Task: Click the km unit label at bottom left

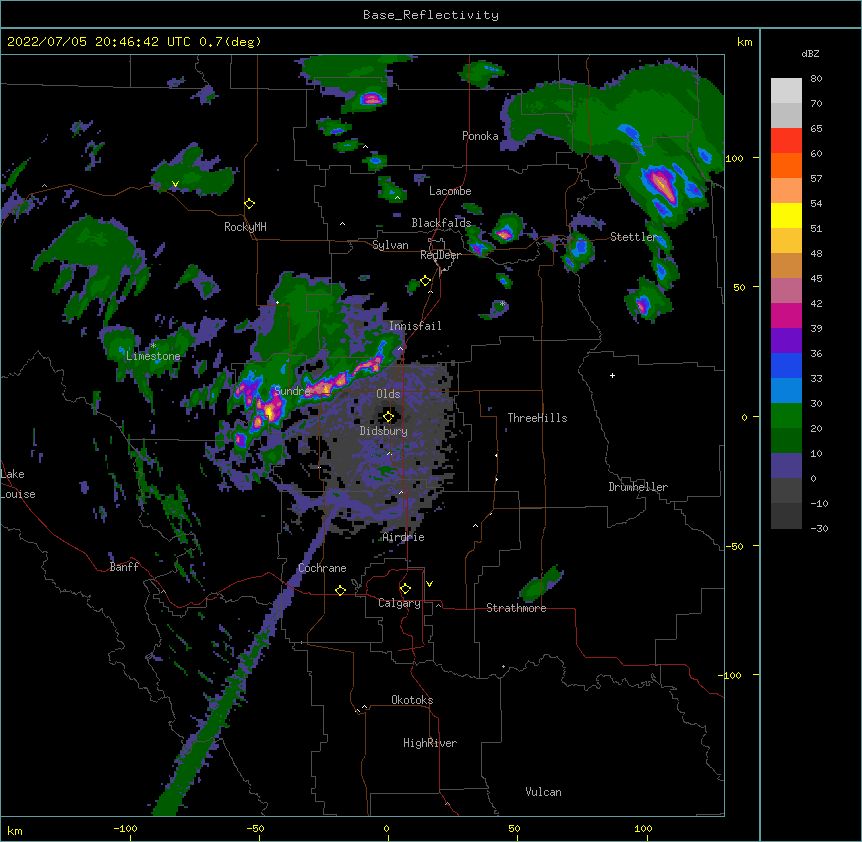Action: (15, 830)
